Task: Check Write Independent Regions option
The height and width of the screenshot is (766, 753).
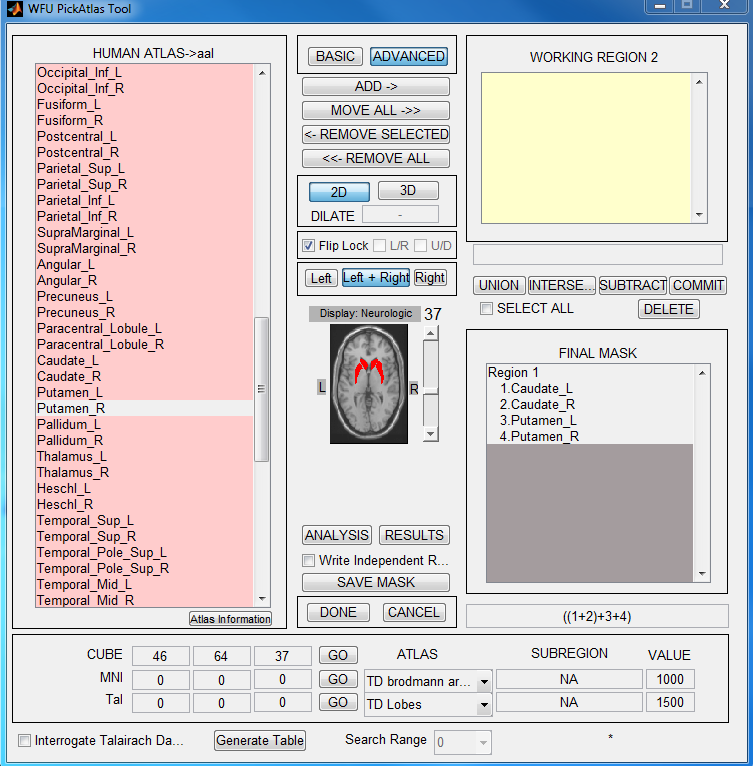Action: click(x=309, y=561)
